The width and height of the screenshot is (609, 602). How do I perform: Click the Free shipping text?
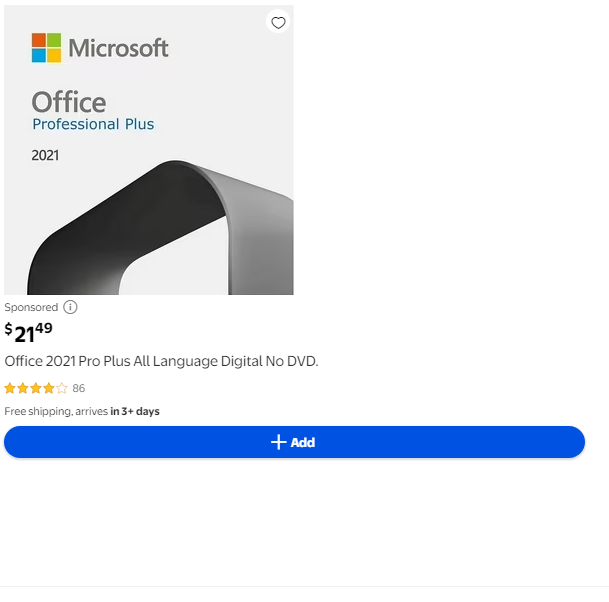(x=37, y=411)
